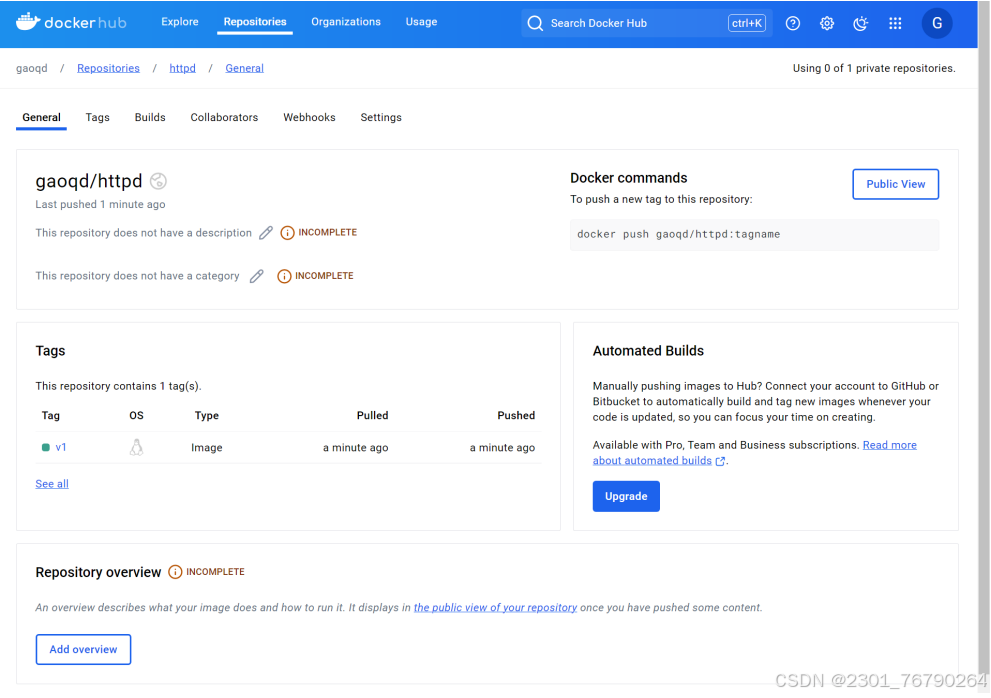The width and height of the screenshot is (991, 698).
Task: Switch to the Collaborators tab
Action: coord(224,118)
